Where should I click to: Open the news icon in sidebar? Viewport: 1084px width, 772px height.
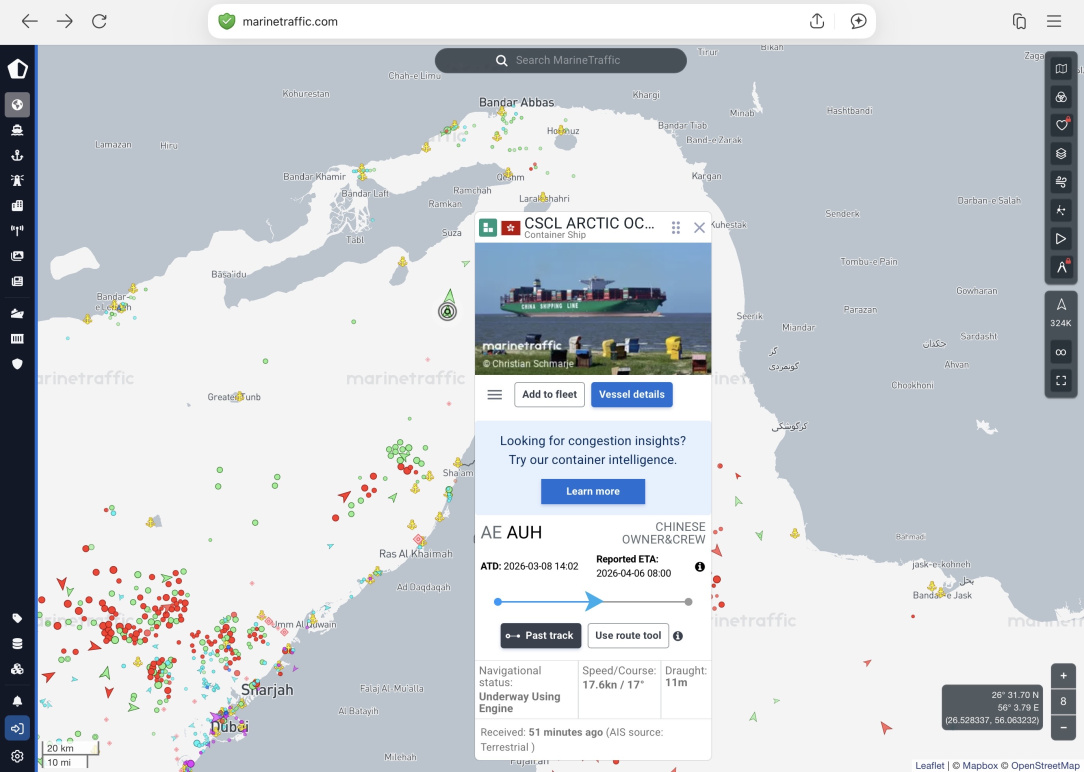point(17,281)
